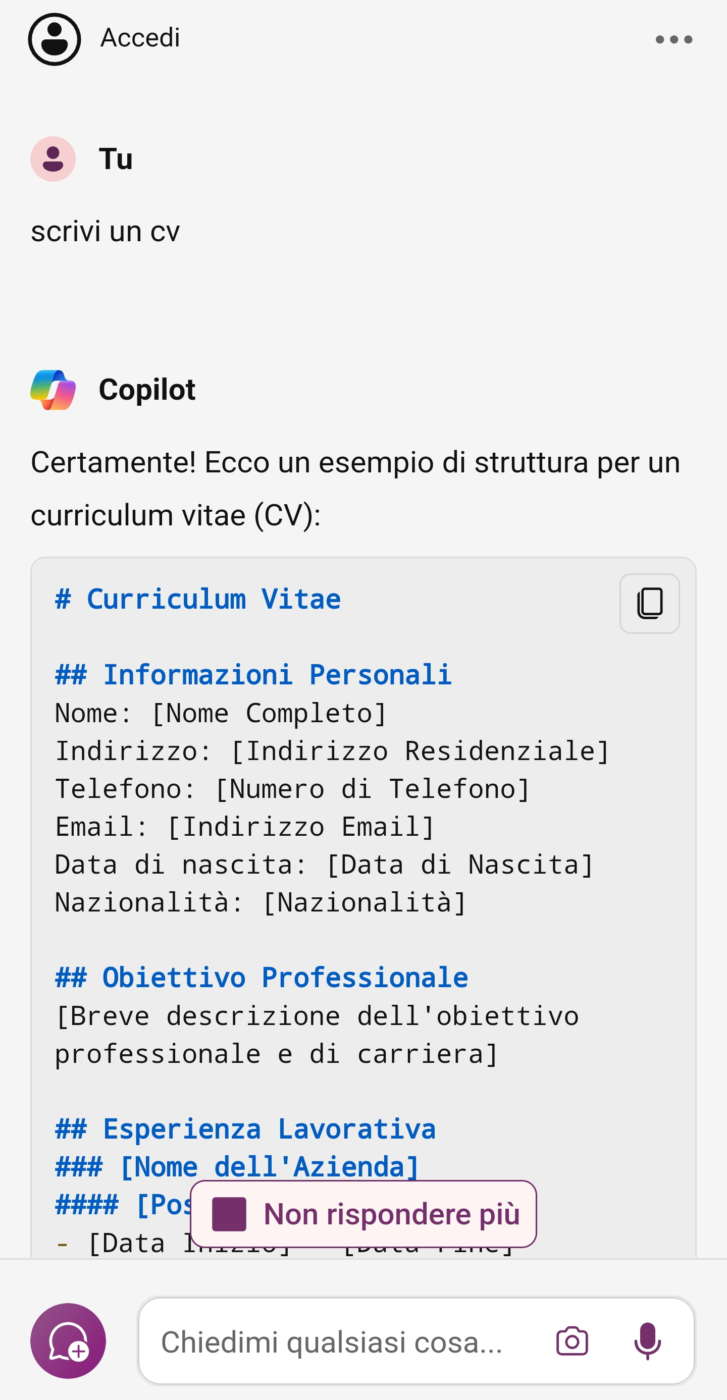
Task: Copy the code block with copy icon
Action: (649, 603)
